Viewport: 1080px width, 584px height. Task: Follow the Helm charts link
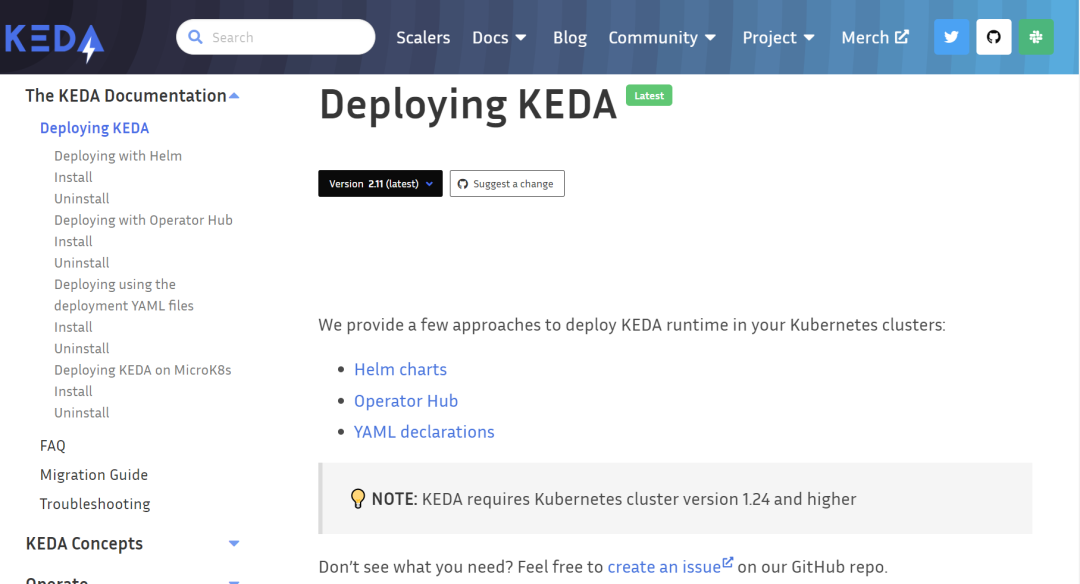coord(400,369)
